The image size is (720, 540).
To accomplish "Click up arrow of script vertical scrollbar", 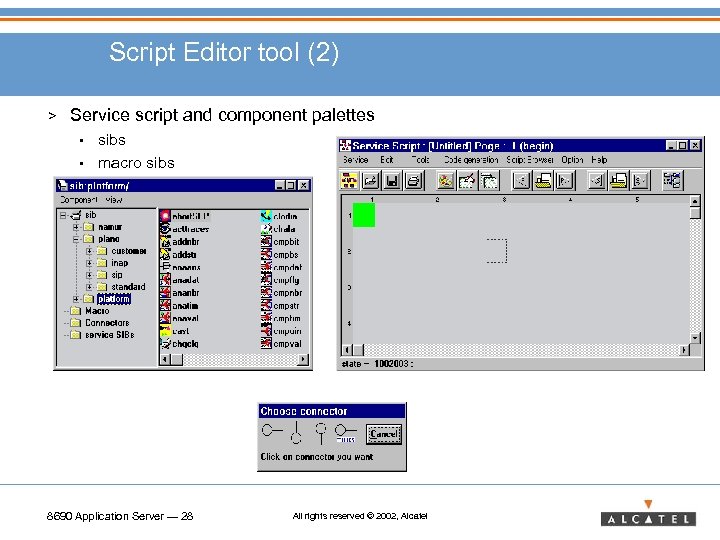I will (x=695, y=201).
